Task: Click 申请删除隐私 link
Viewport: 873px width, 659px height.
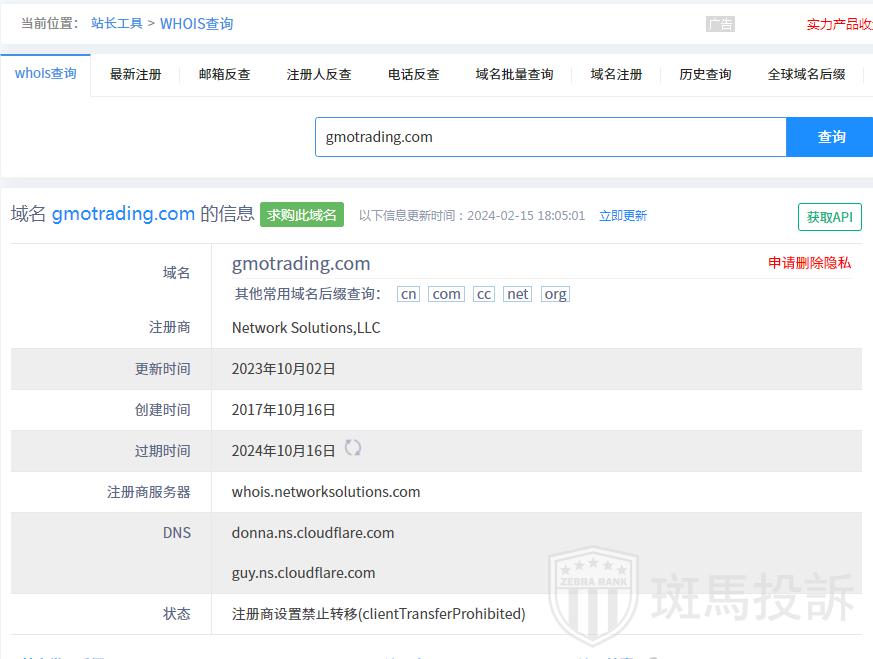Action: point(809,263)
